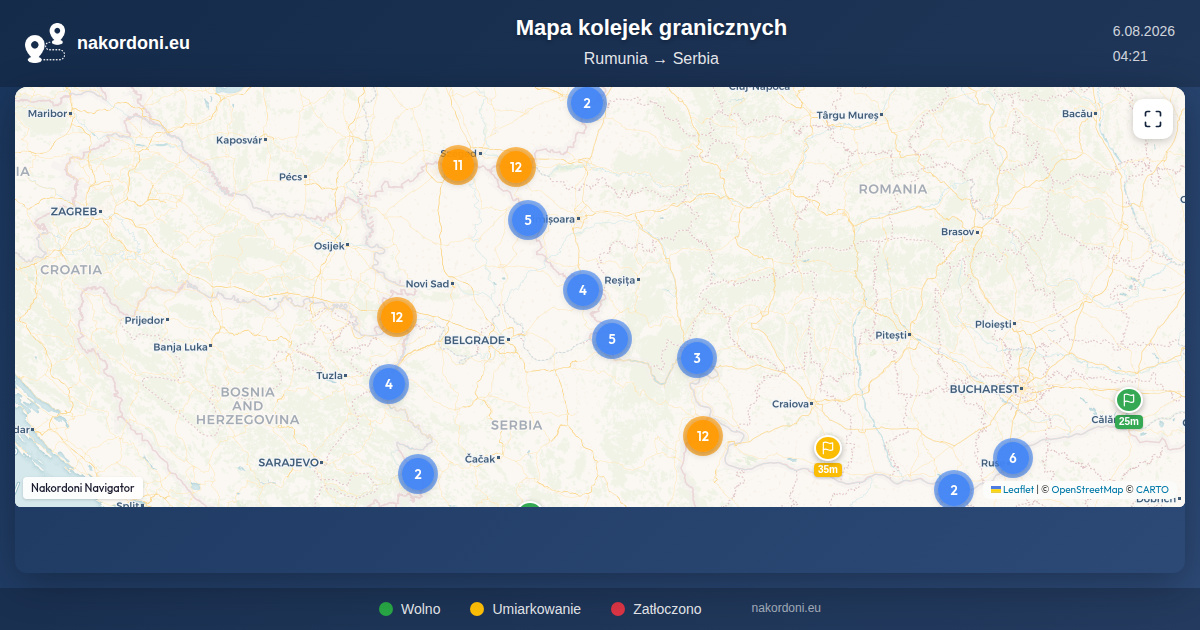1200x630 pixels.
Task: Expand the blue 5 cluster east of Belgrade
Action: (x=612, y=339)
